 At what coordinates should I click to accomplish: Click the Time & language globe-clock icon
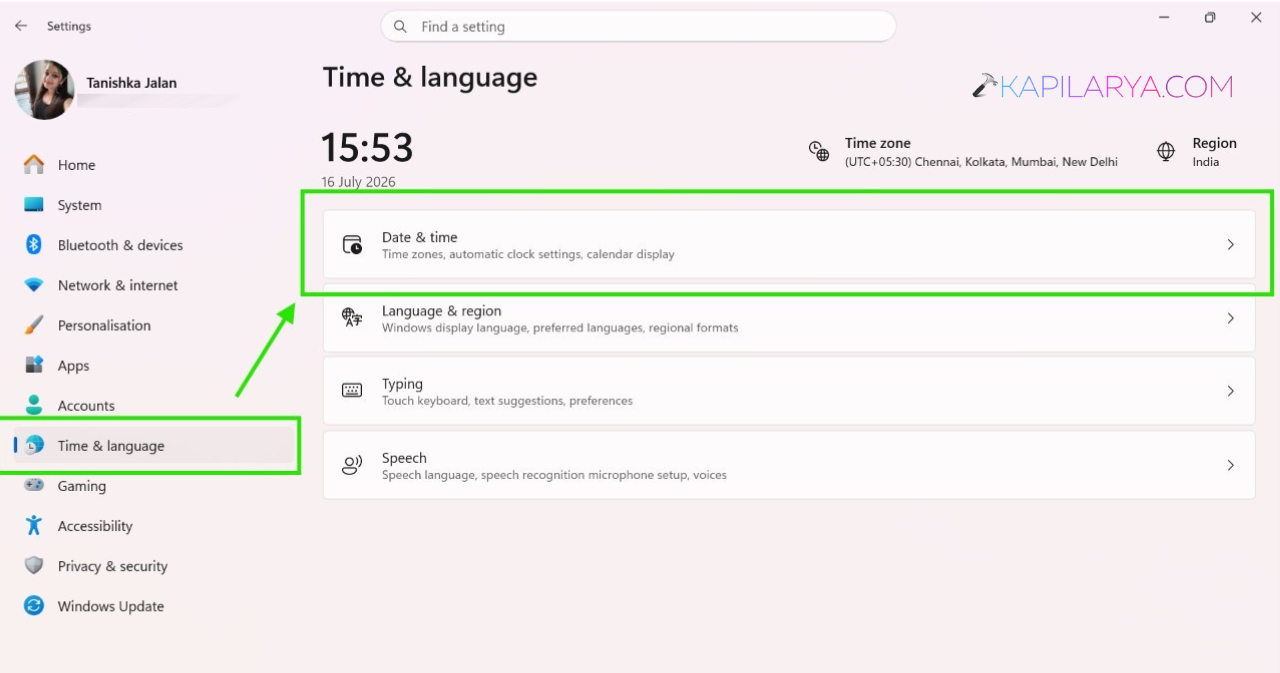pyautogui.click(x=34, y=445)
